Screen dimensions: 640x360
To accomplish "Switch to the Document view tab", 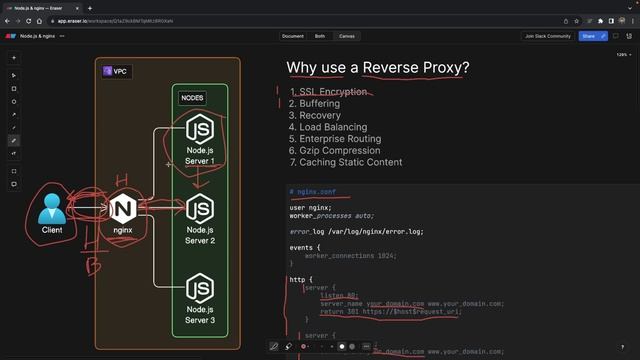I will point(293,36).
